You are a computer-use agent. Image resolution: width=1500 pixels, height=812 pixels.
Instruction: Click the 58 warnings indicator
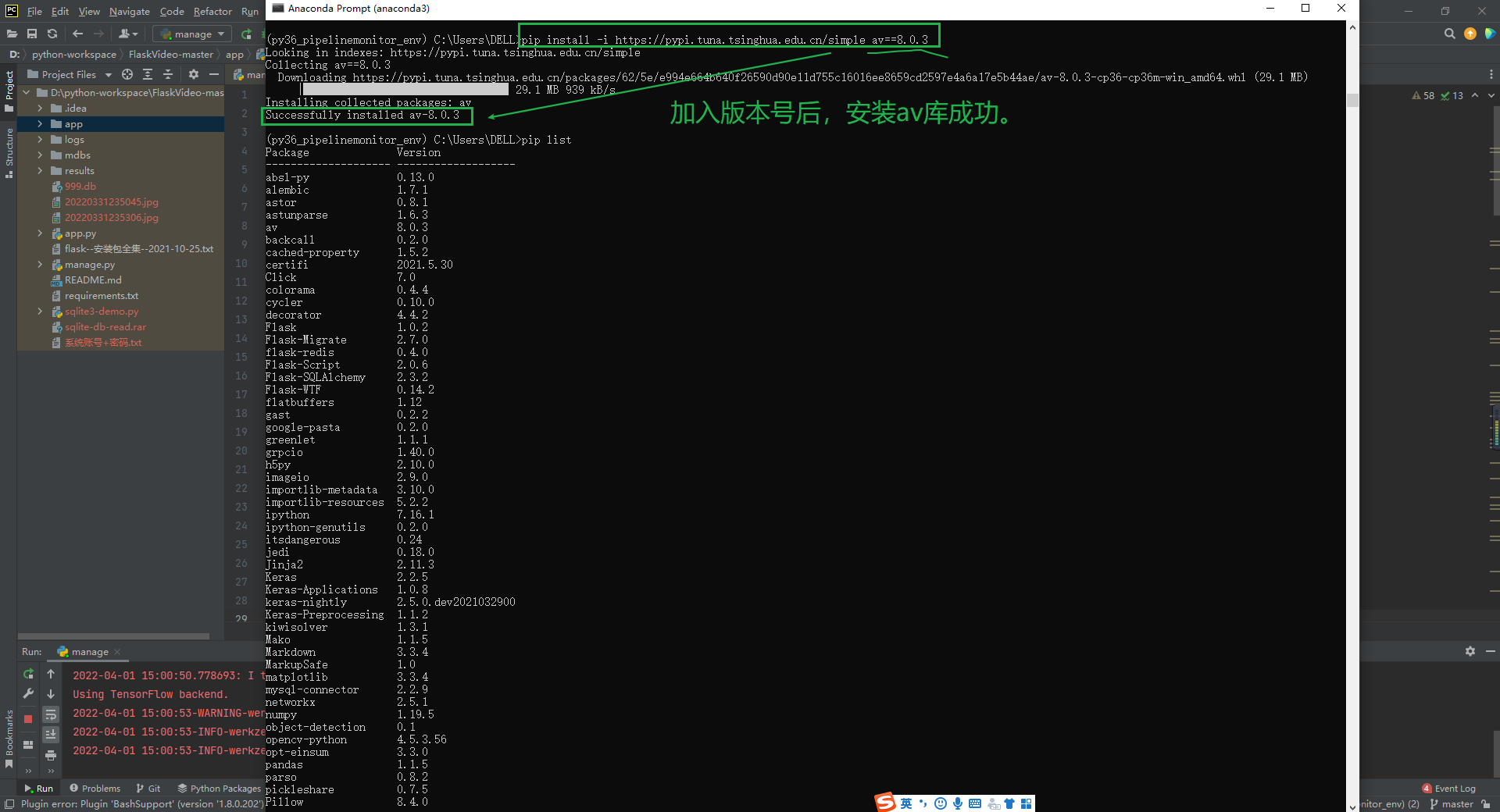point(1423,95)
